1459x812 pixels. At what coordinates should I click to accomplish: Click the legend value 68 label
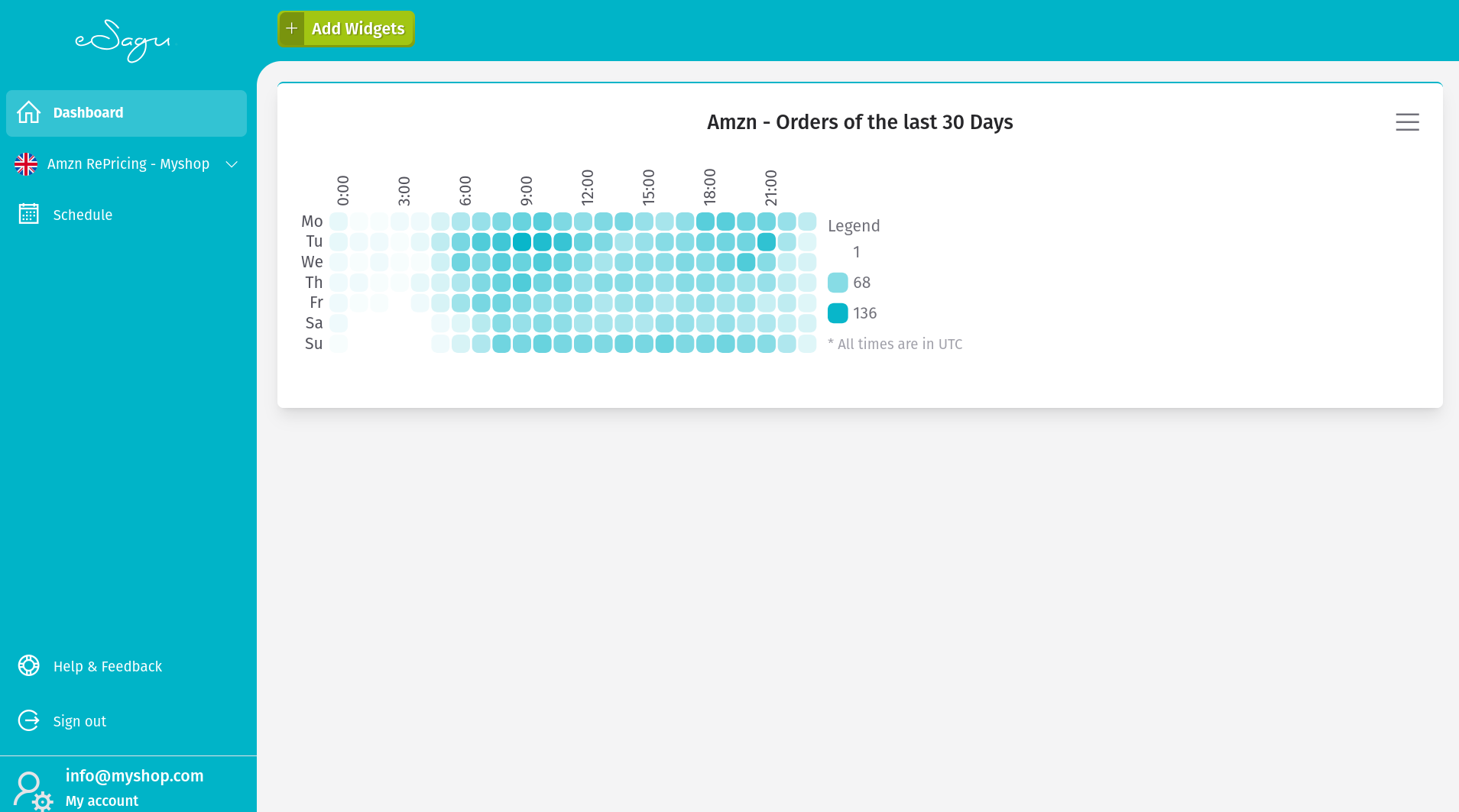tap(862, 283)
